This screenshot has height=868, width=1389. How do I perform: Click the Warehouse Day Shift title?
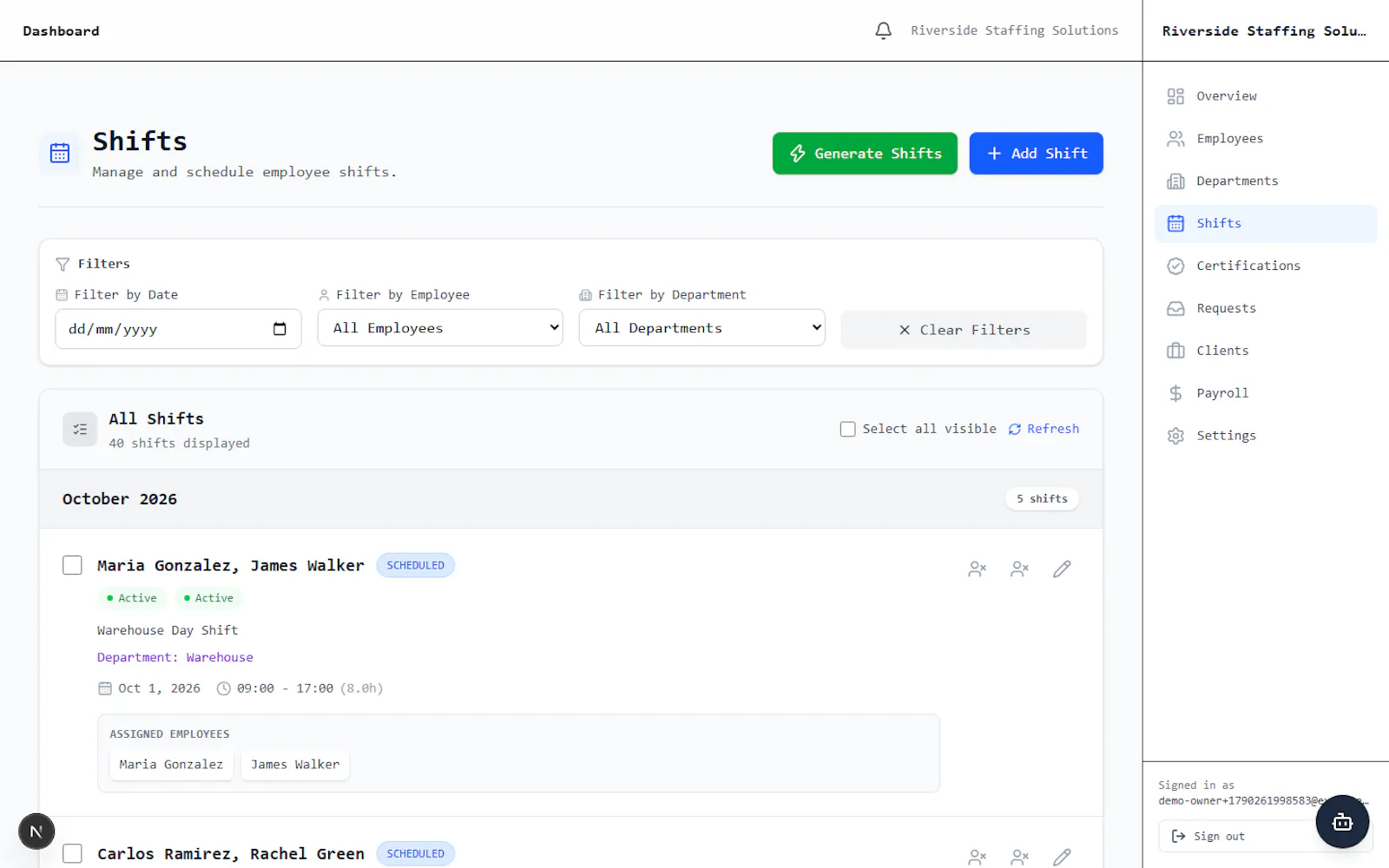168,630
